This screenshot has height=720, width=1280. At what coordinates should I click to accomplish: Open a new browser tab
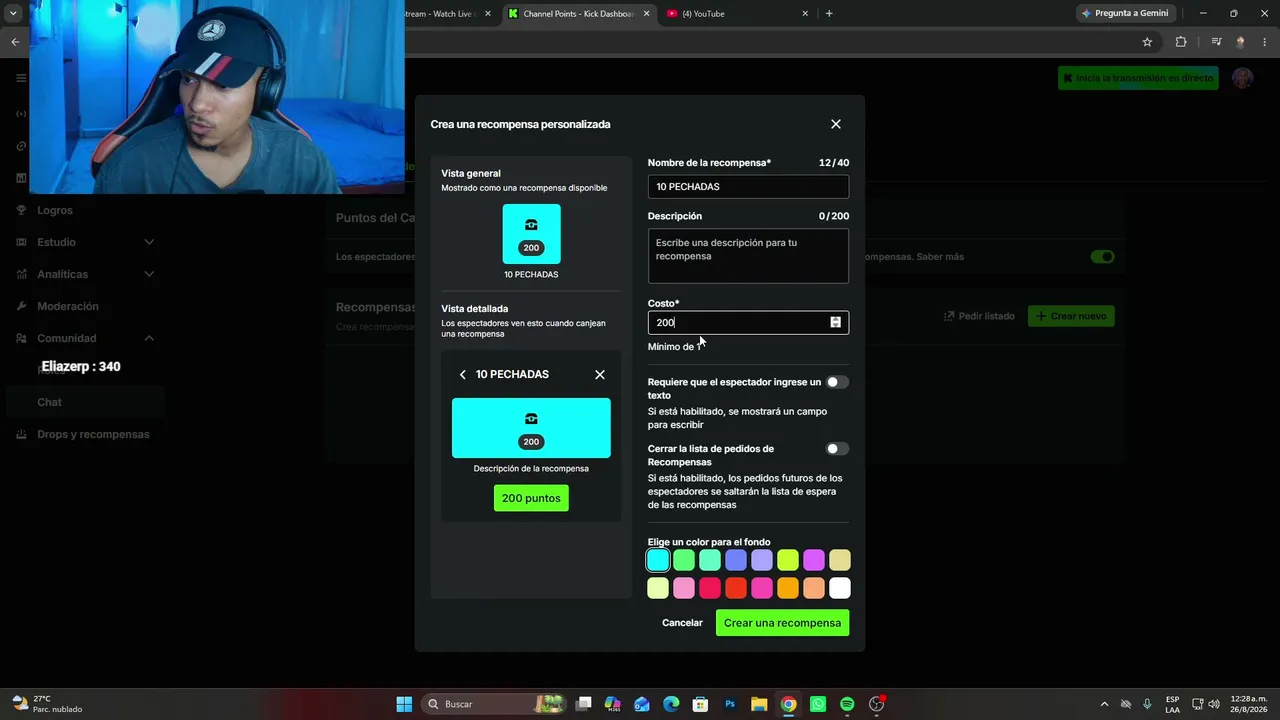(829, 14)
